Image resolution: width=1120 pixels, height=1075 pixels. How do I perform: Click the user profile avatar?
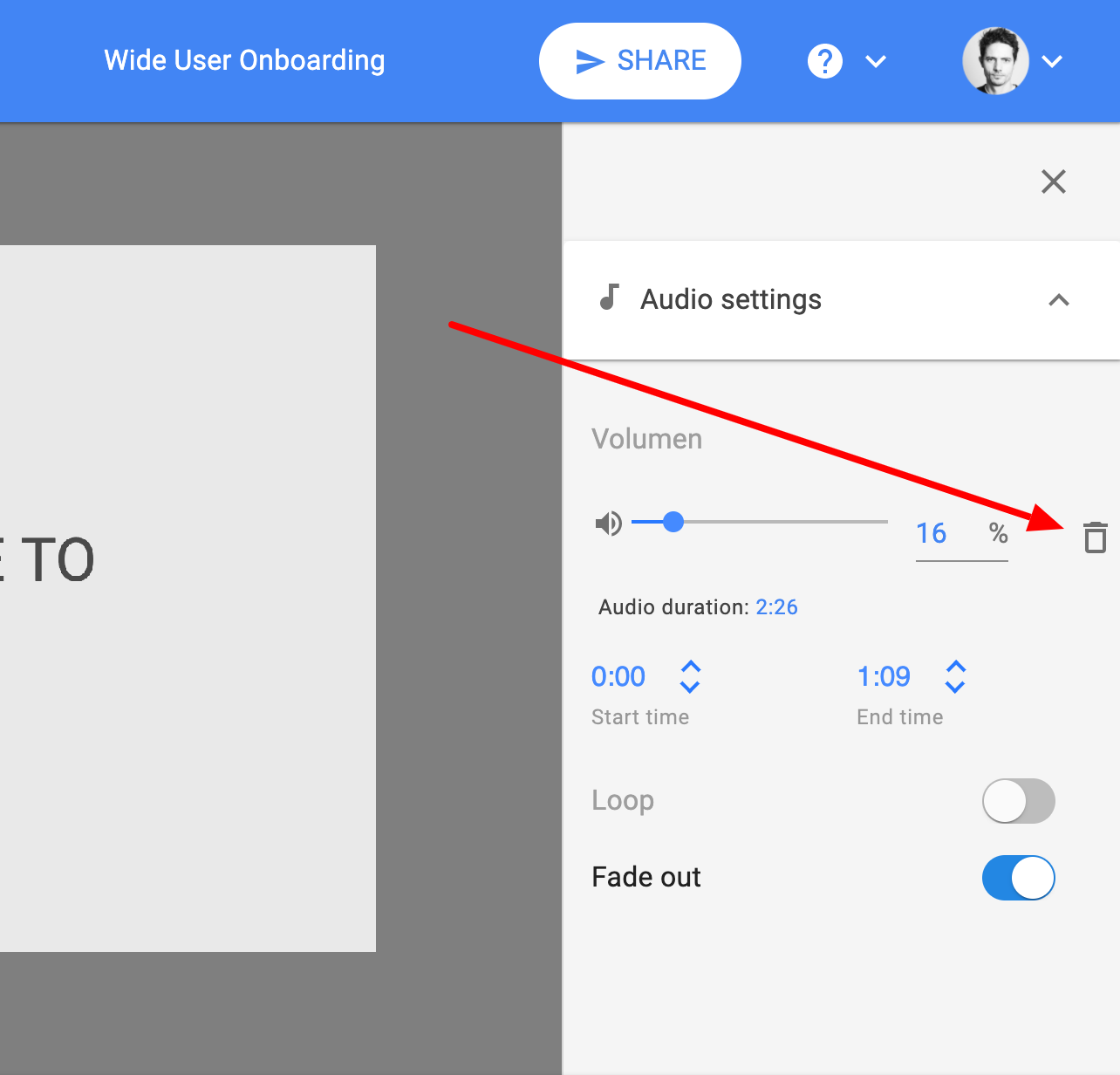(995, 61)
